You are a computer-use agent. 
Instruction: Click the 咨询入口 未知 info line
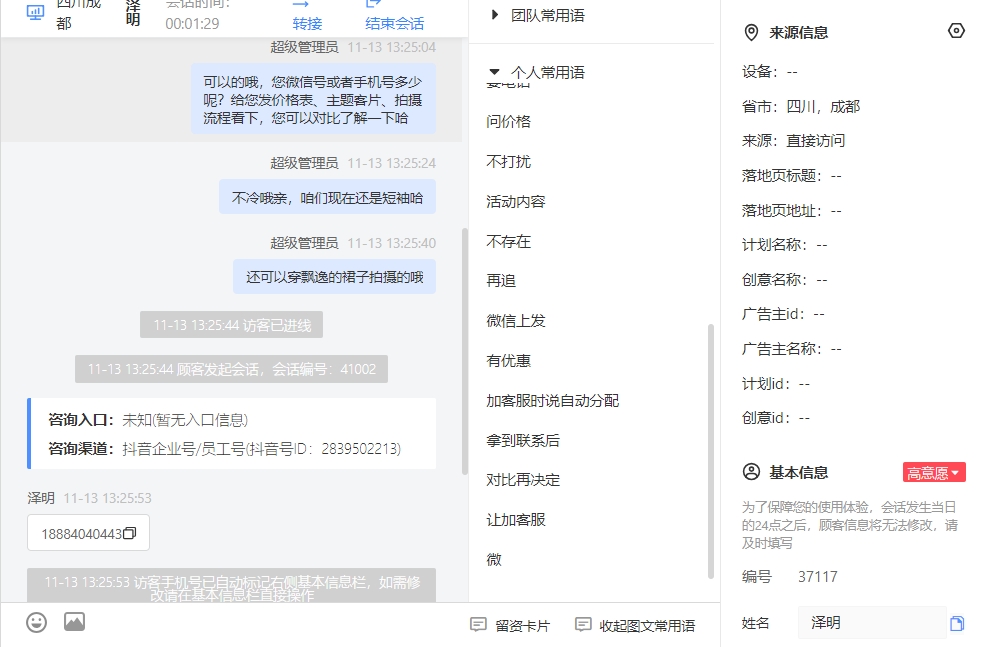pos(148,420)
